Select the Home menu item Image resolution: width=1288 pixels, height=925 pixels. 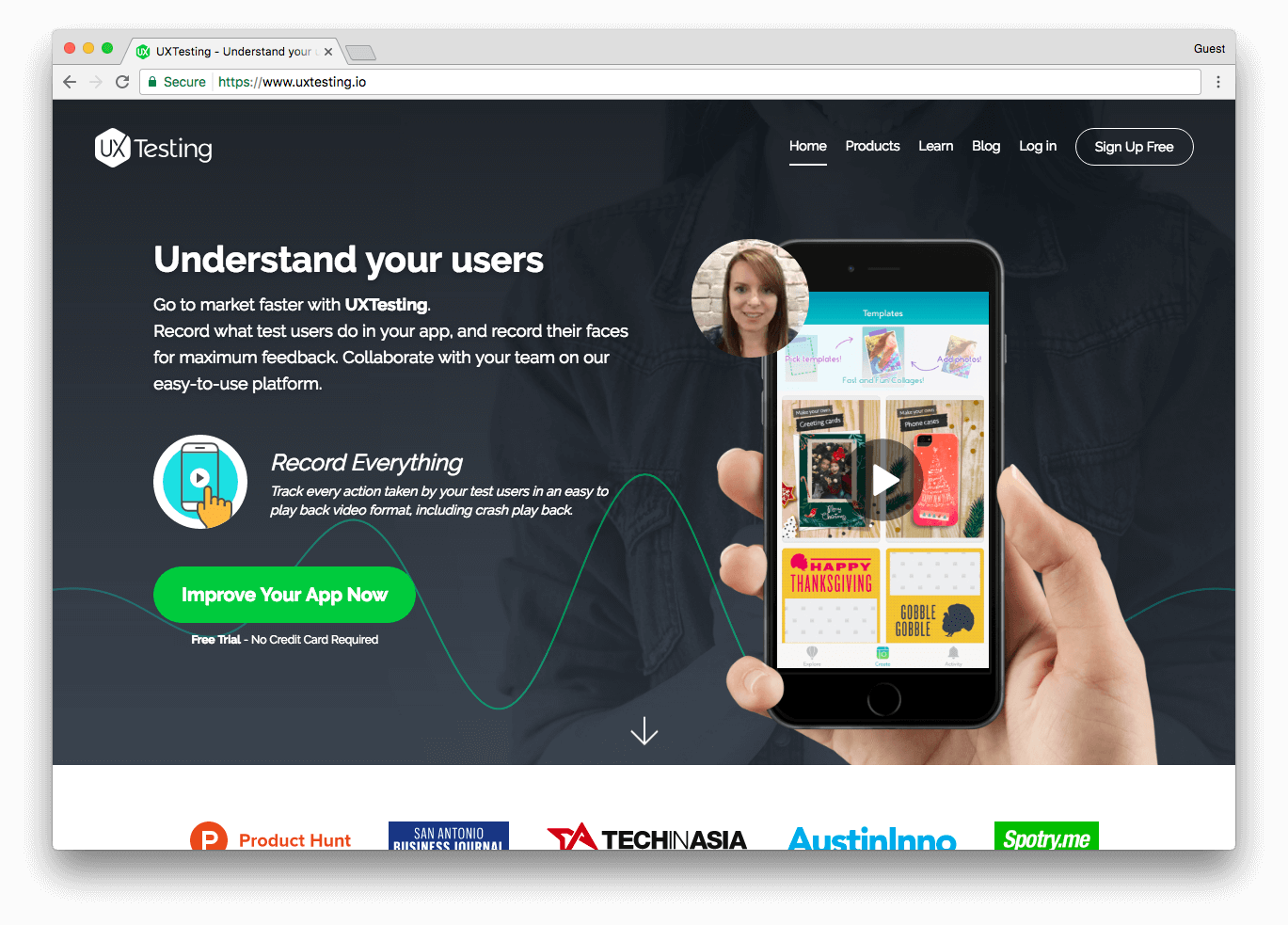pyautogui.click(x=808, y=146)
